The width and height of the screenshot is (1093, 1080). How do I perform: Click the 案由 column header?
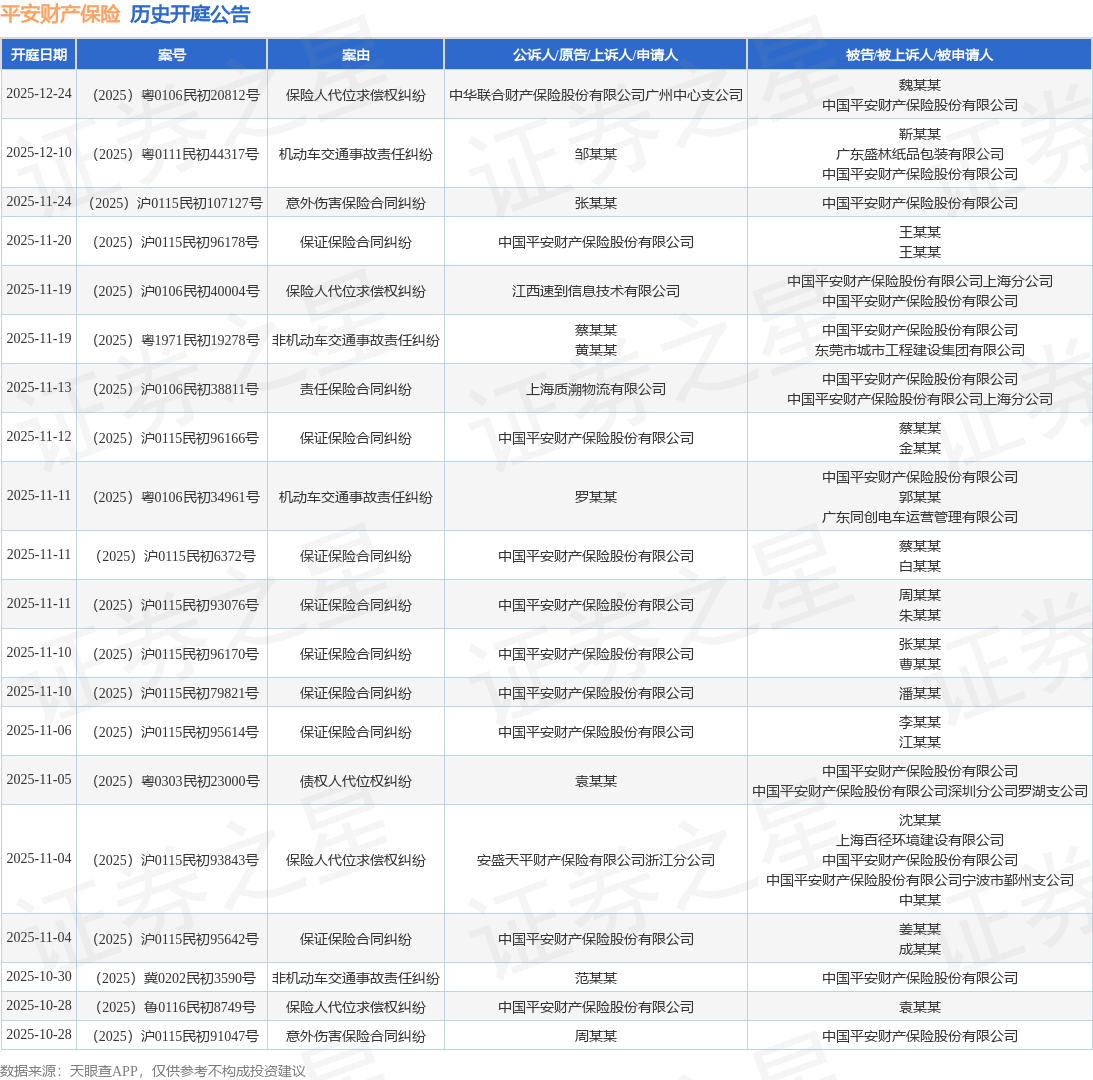point(356,55)
